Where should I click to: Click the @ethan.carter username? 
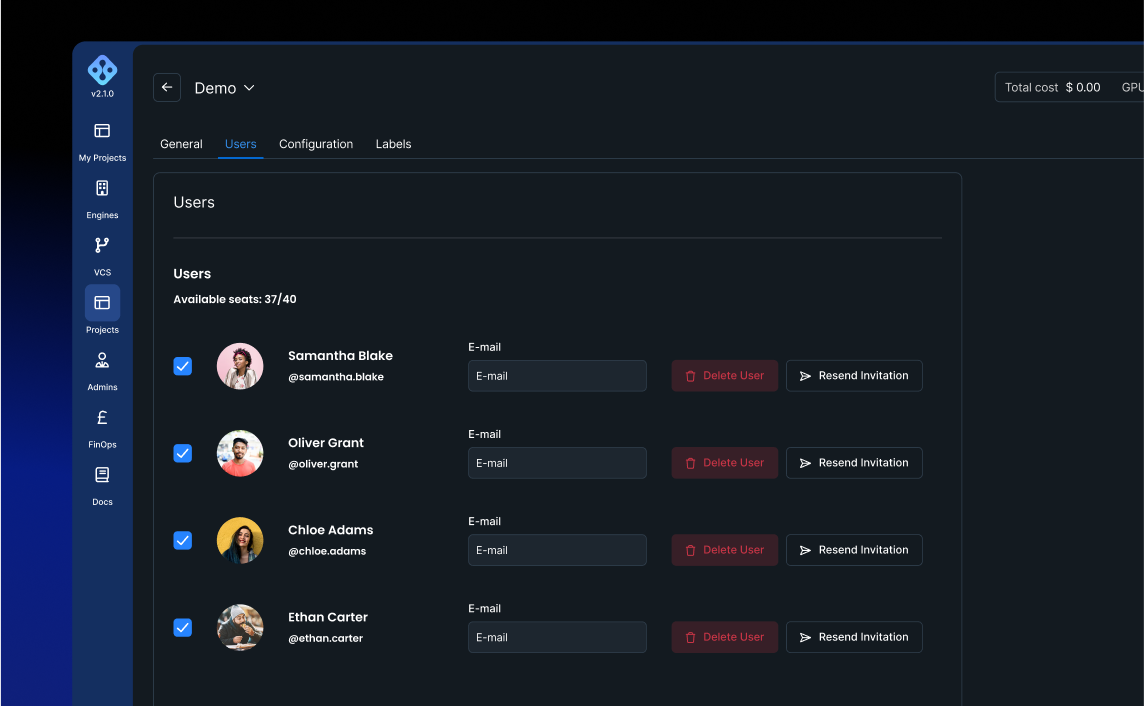325,638
